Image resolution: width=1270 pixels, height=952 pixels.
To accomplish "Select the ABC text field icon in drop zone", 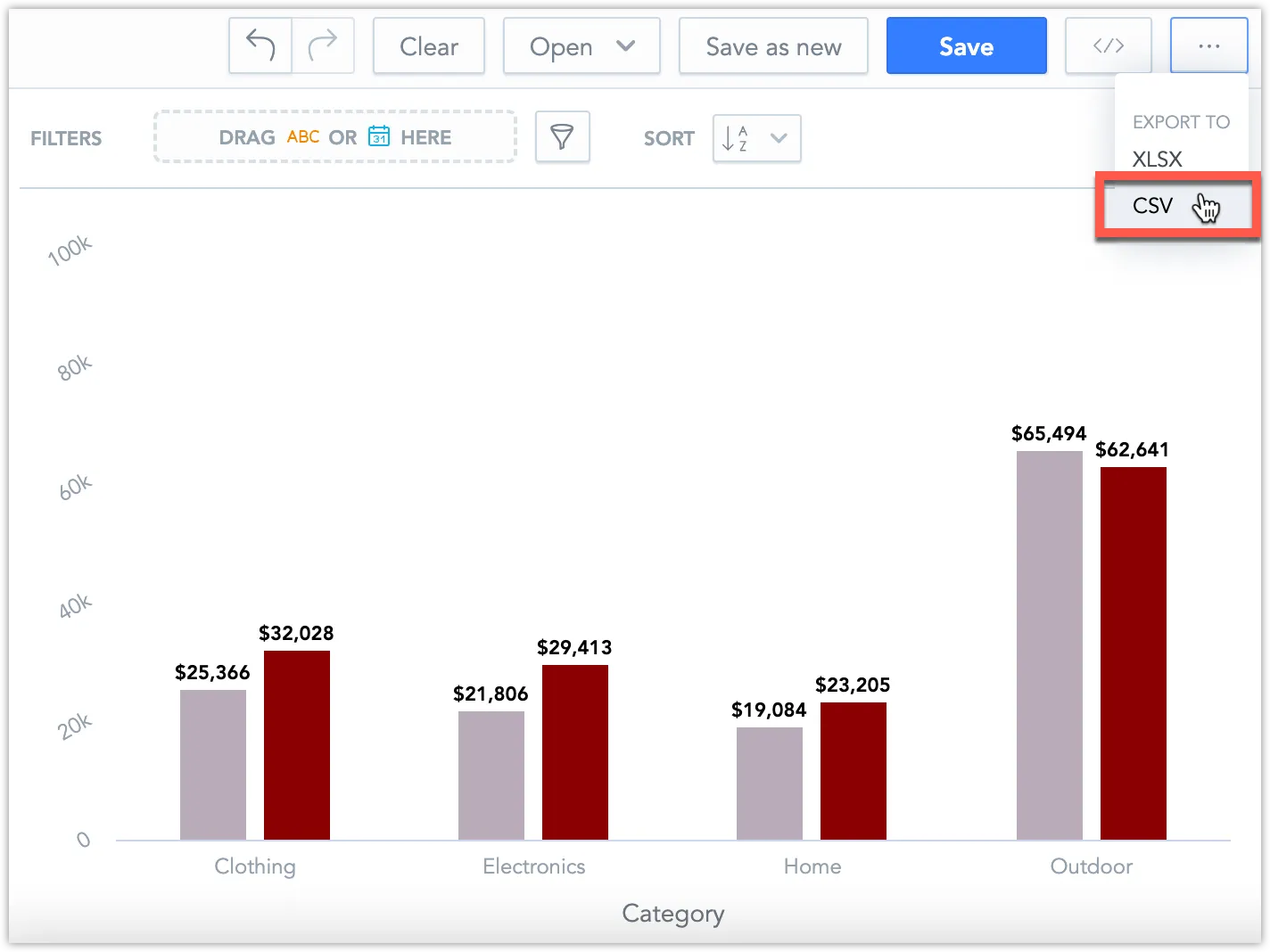I will (x=303, y=136).
